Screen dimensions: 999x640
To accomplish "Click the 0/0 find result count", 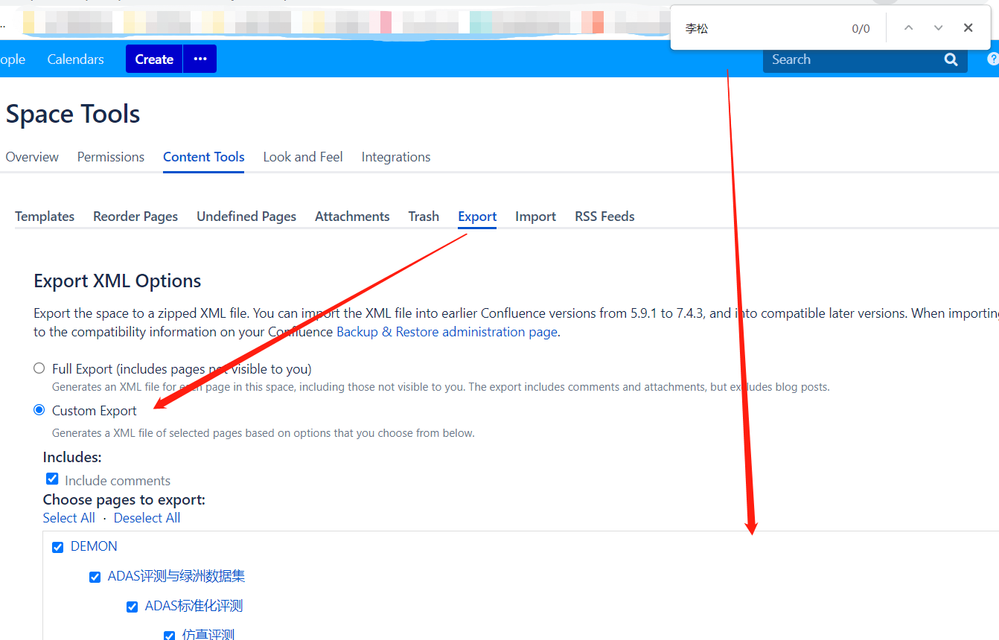I will coord(861,29).
